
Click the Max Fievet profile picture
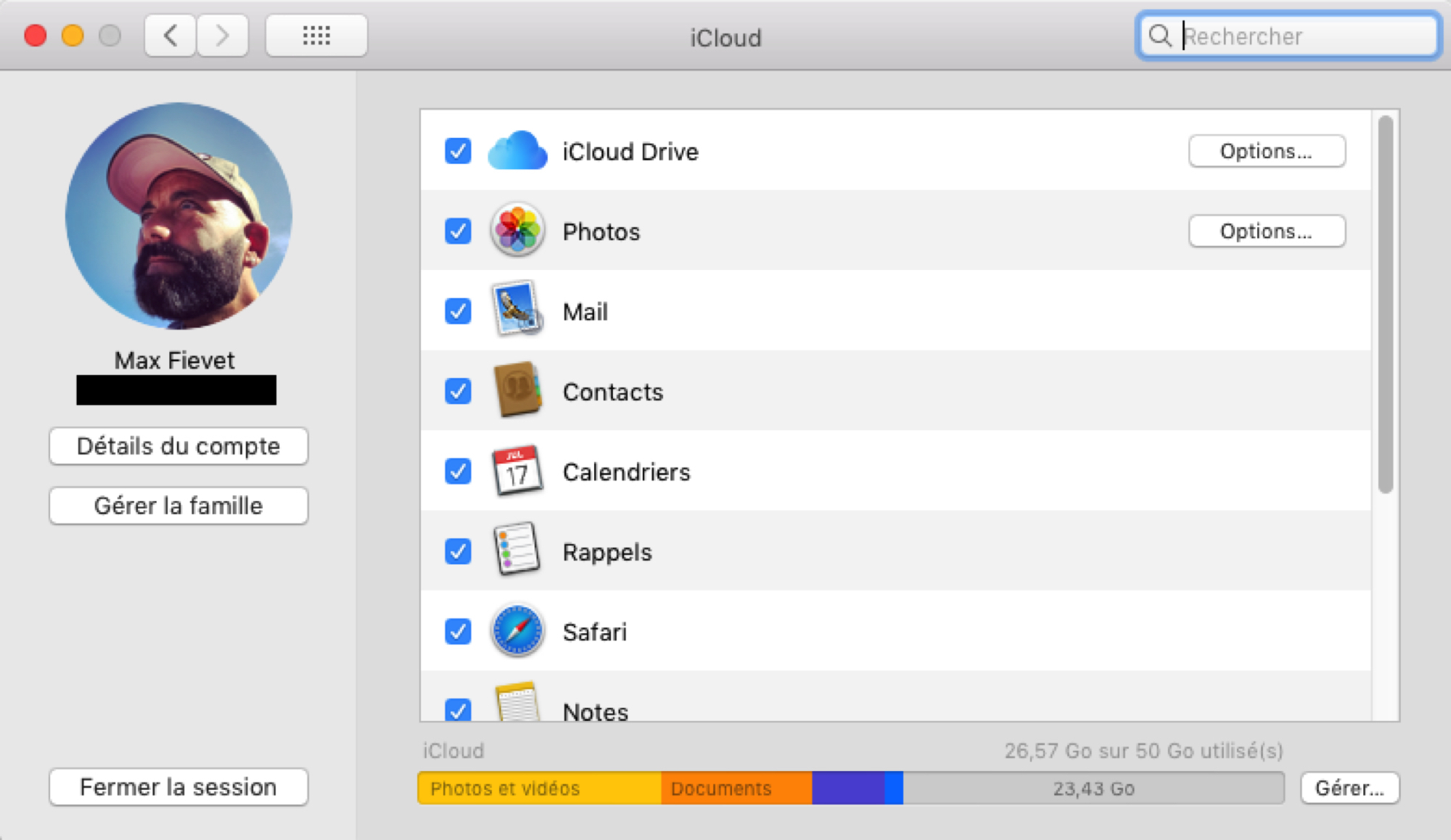[178, 215]
